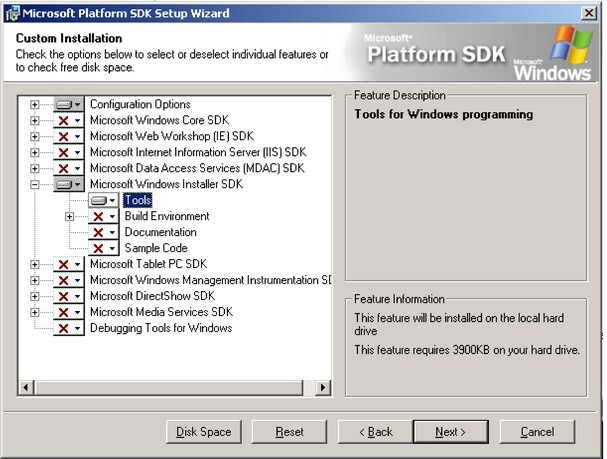Select Microsoft Tablet PC SDK label

click(x=149, y=264)
